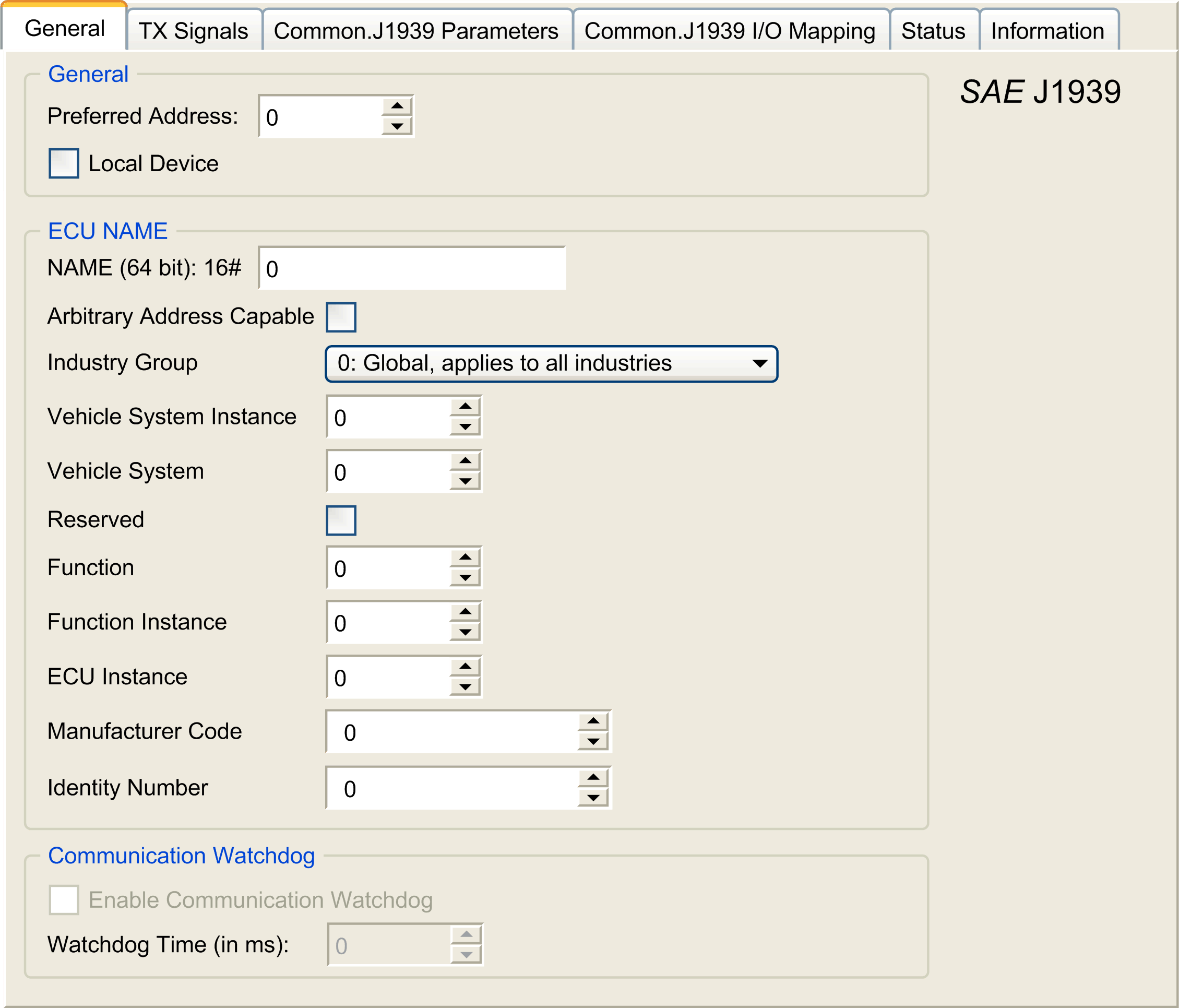Increase Manufacturer Code with up arrow

click(593, 721)
